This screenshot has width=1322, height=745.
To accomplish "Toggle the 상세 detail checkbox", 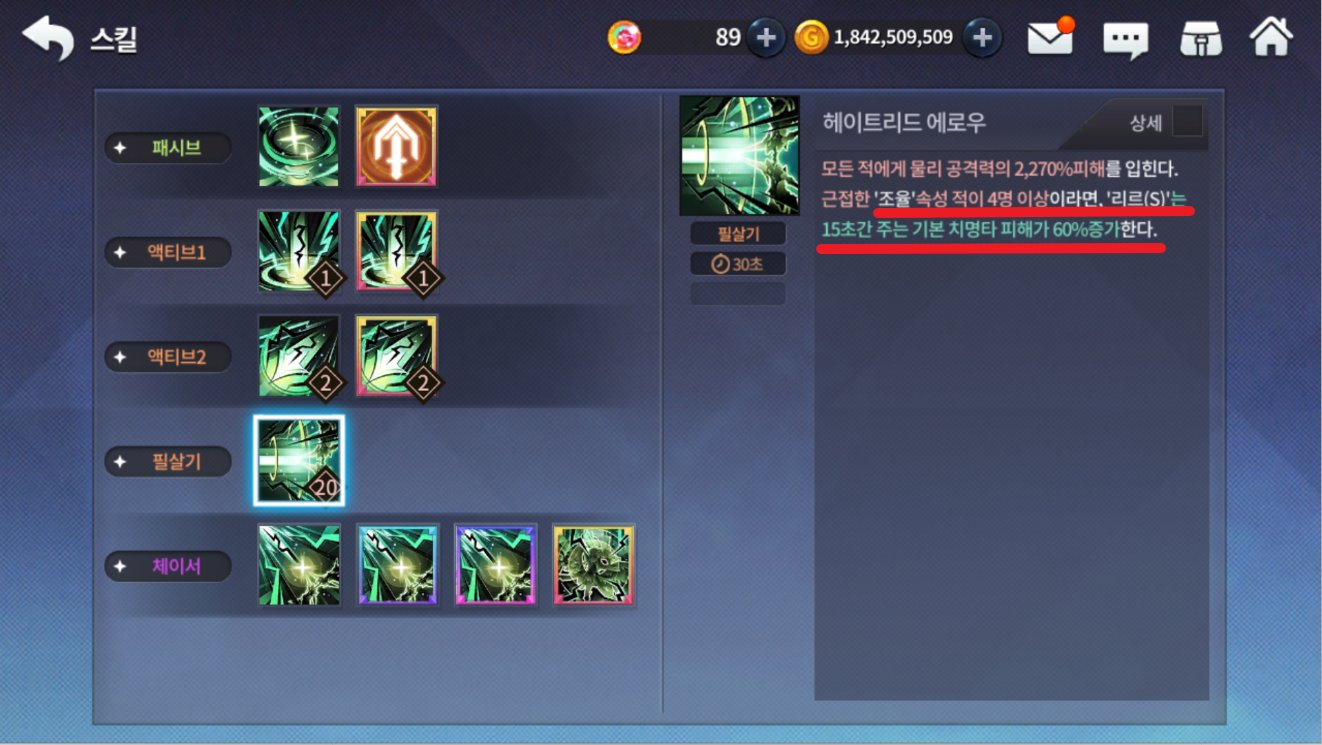I will 1187,122.
